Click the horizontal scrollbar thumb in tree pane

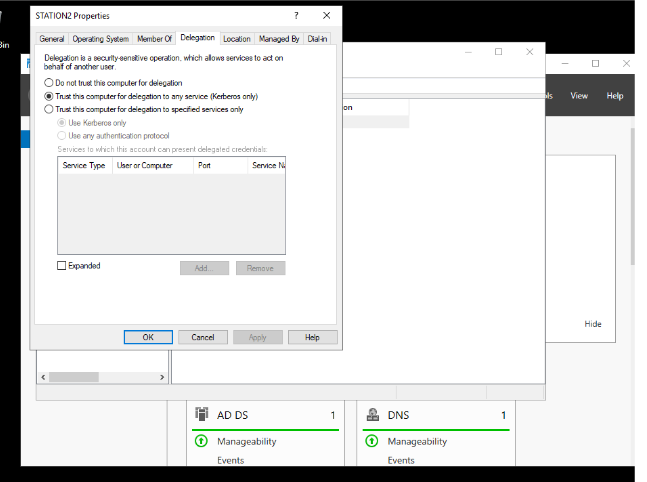pos(74,377)
